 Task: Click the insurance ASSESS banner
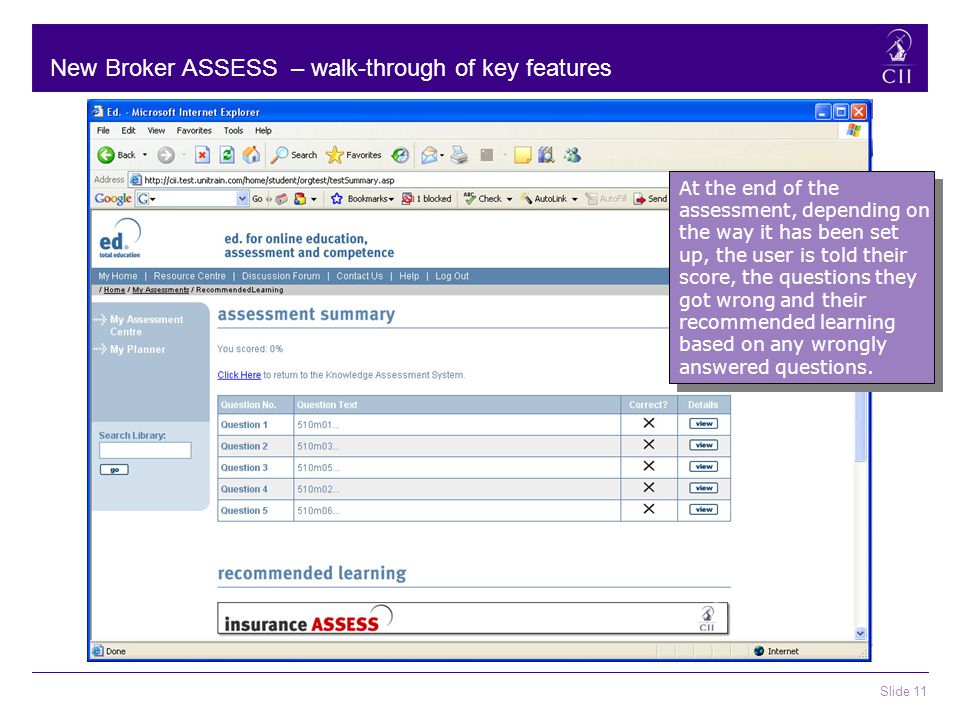tap(473, 618)
